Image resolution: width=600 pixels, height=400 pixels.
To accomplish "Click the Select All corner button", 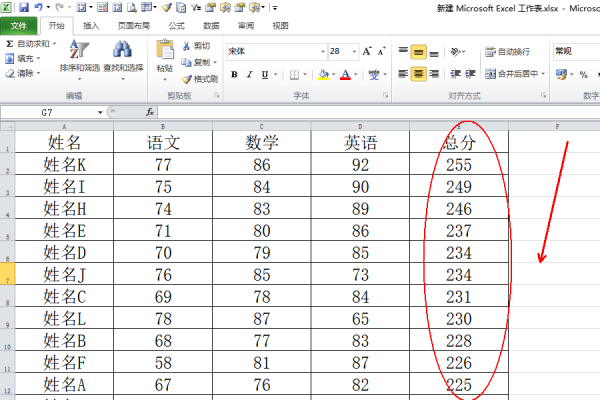I will click(x=7, y=126).
